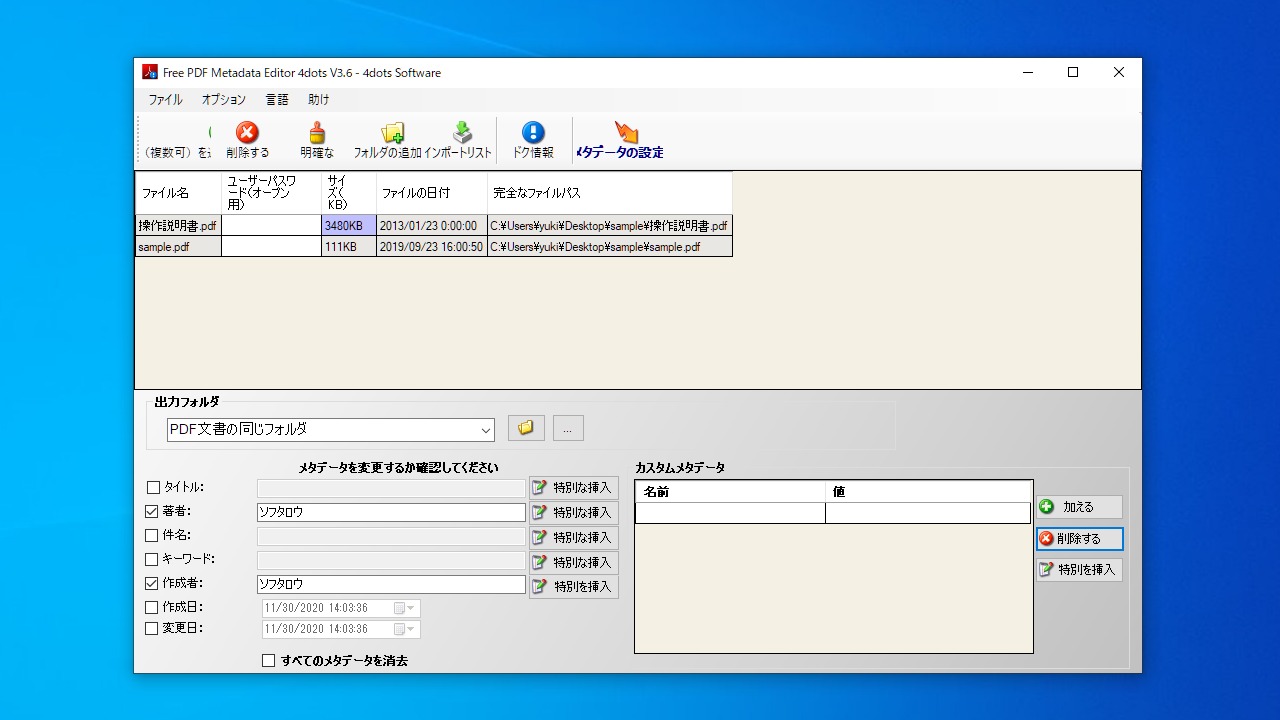This screenshot has width=1280, height=720.
Task: Click the 完全なファイルパス column header
Action: click(x=610, y=193)
